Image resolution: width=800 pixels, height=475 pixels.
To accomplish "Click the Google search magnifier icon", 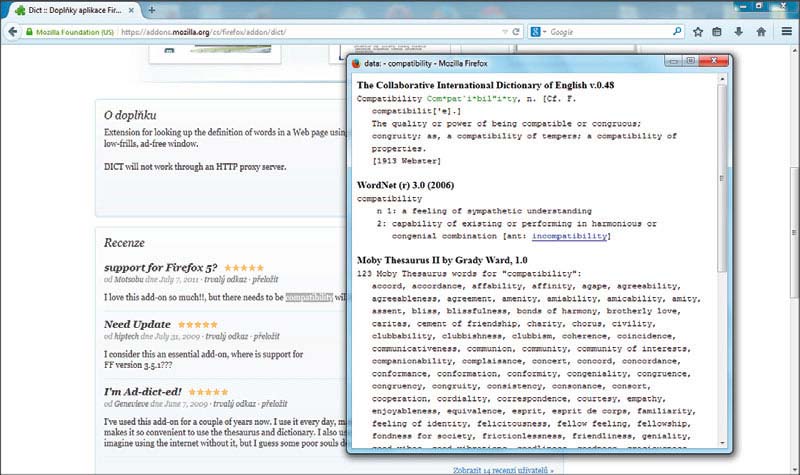I will coord(677,31).
